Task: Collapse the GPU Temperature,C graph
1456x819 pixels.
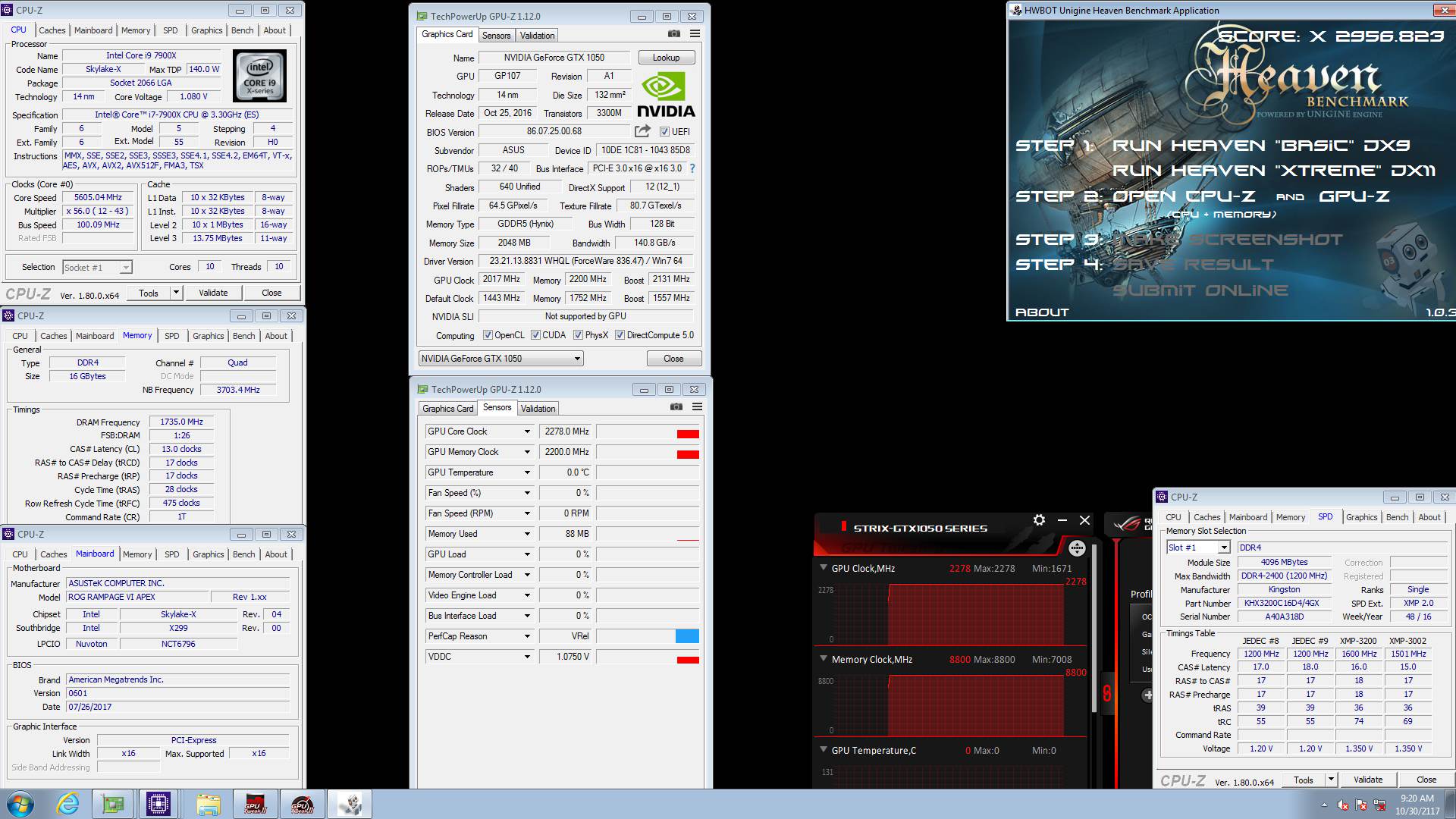Action: click(824, 749)
